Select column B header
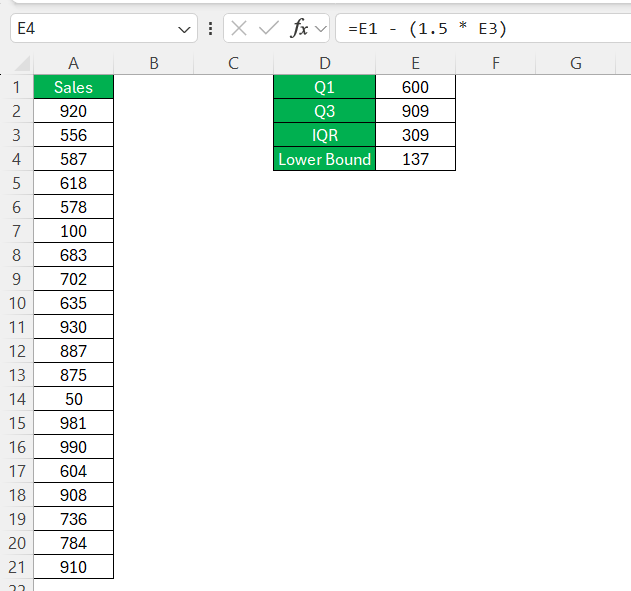 [154, 63]
